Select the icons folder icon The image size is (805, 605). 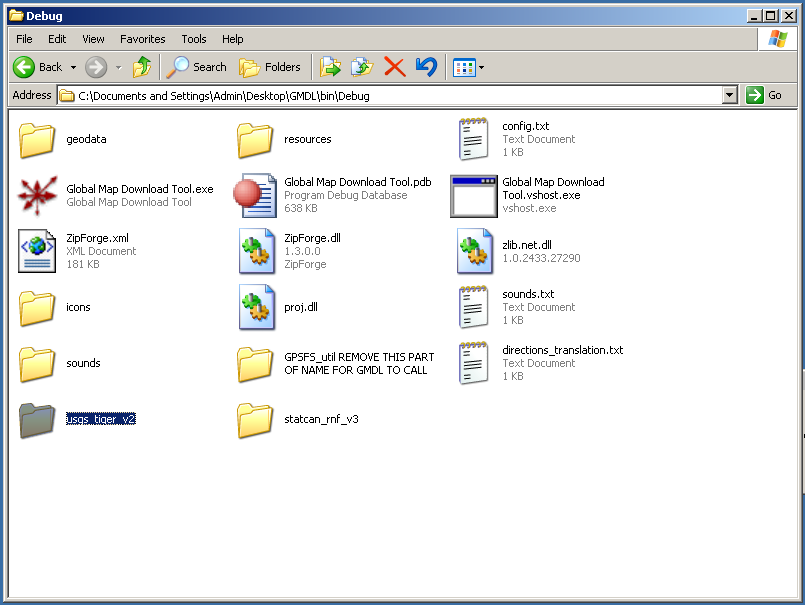click(x=37, y=308)
